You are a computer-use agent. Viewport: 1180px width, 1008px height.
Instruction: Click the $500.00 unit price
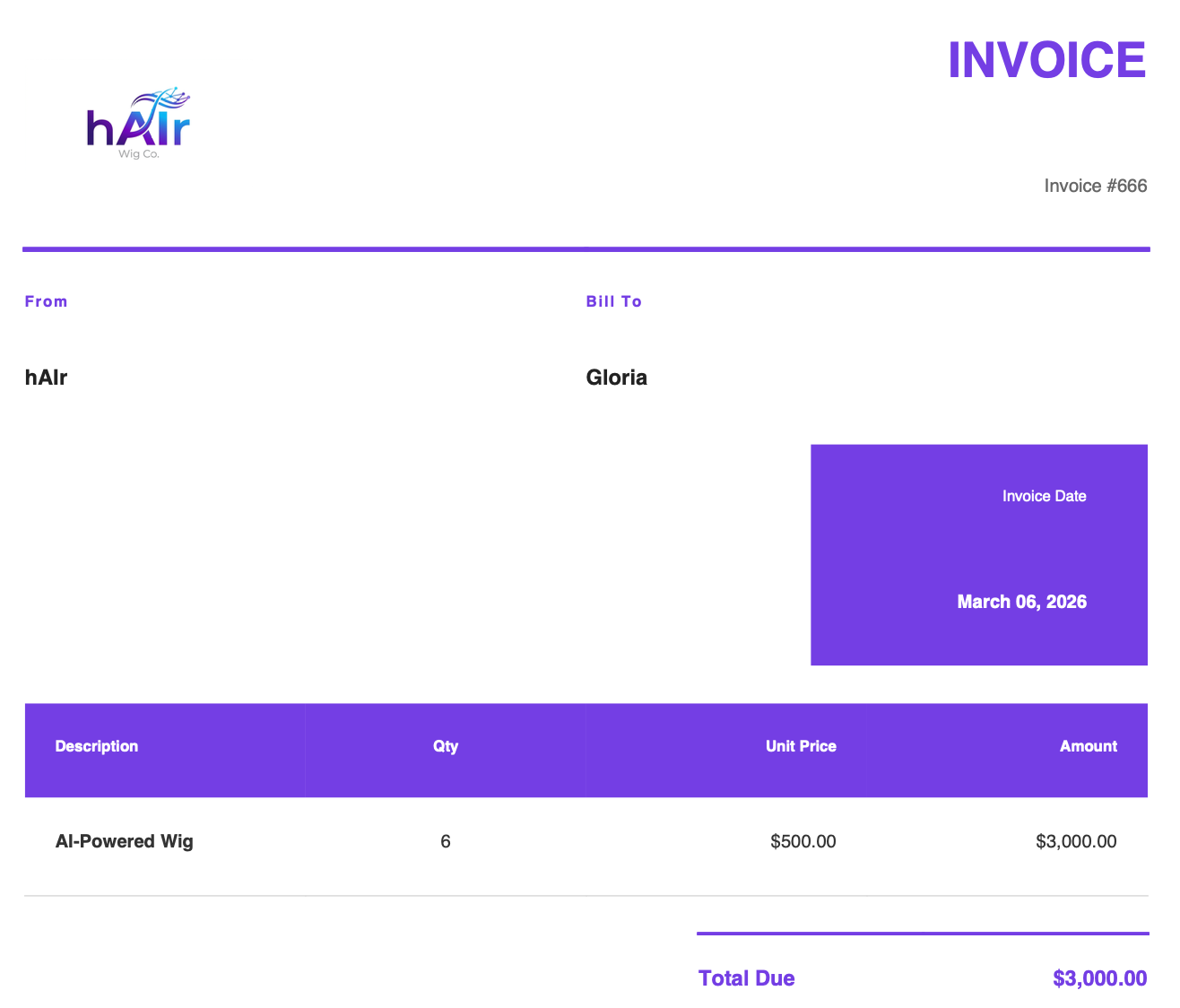point(803,841)
